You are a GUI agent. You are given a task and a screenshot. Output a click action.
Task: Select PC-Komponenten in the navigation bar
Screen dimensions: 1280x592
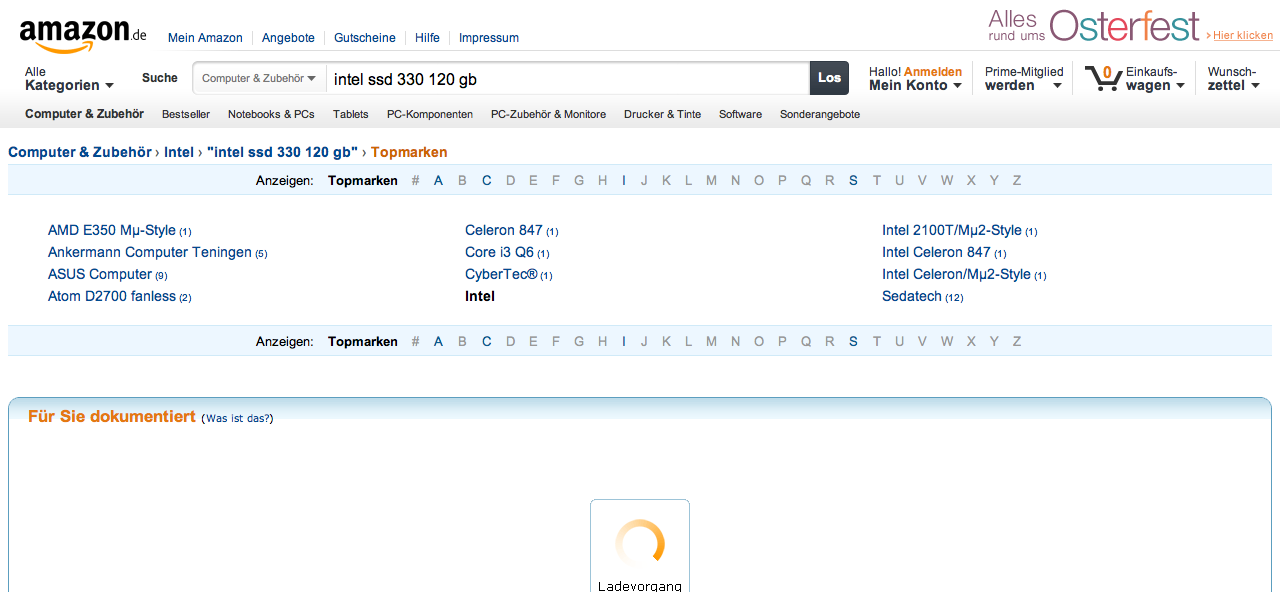pyautogui.click(x=430, y=114)
